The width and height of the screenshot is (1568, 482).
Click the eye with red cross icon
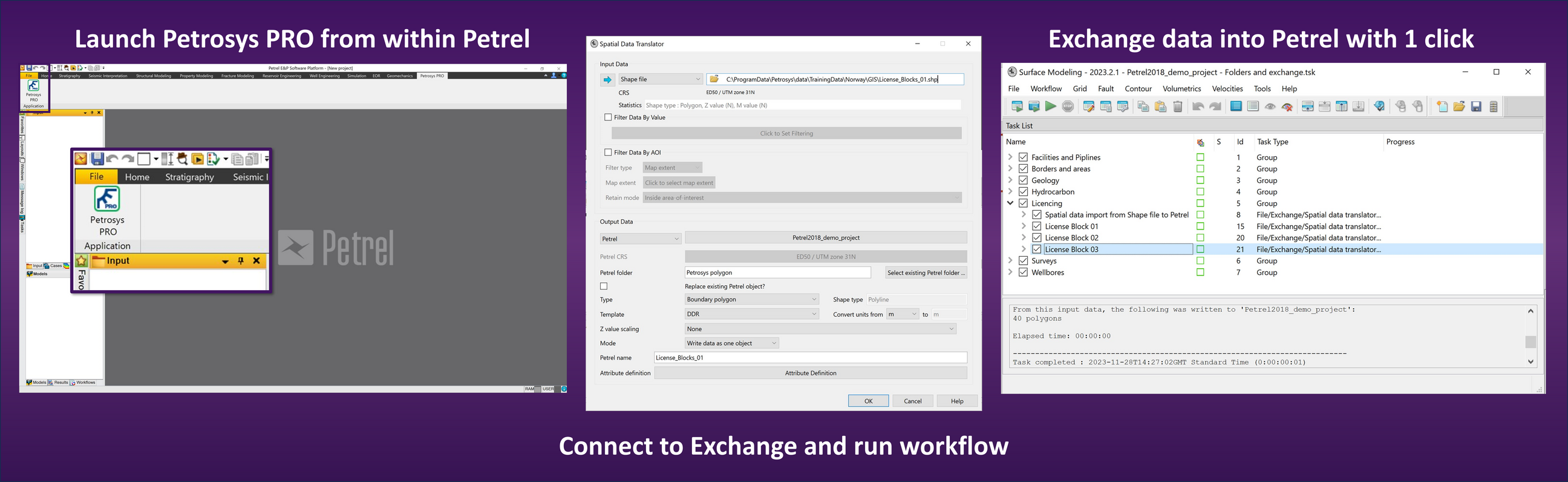point(1287,107)
